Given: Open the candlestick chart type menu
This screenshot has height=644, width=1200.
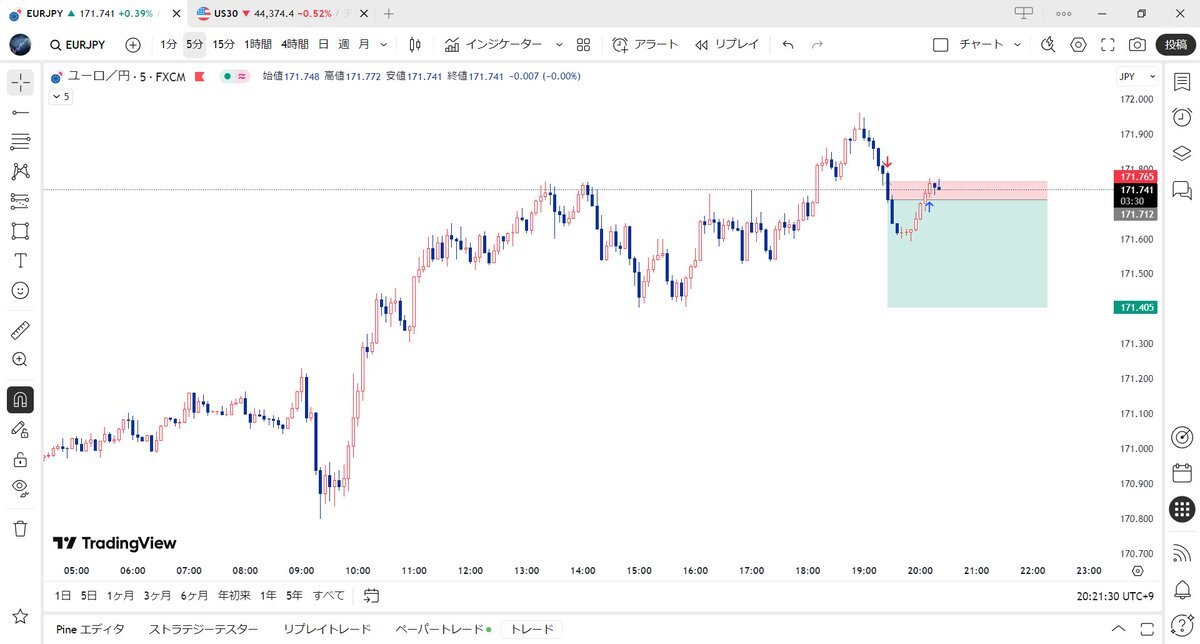Looking at the screenshot, I should [415, 45].
